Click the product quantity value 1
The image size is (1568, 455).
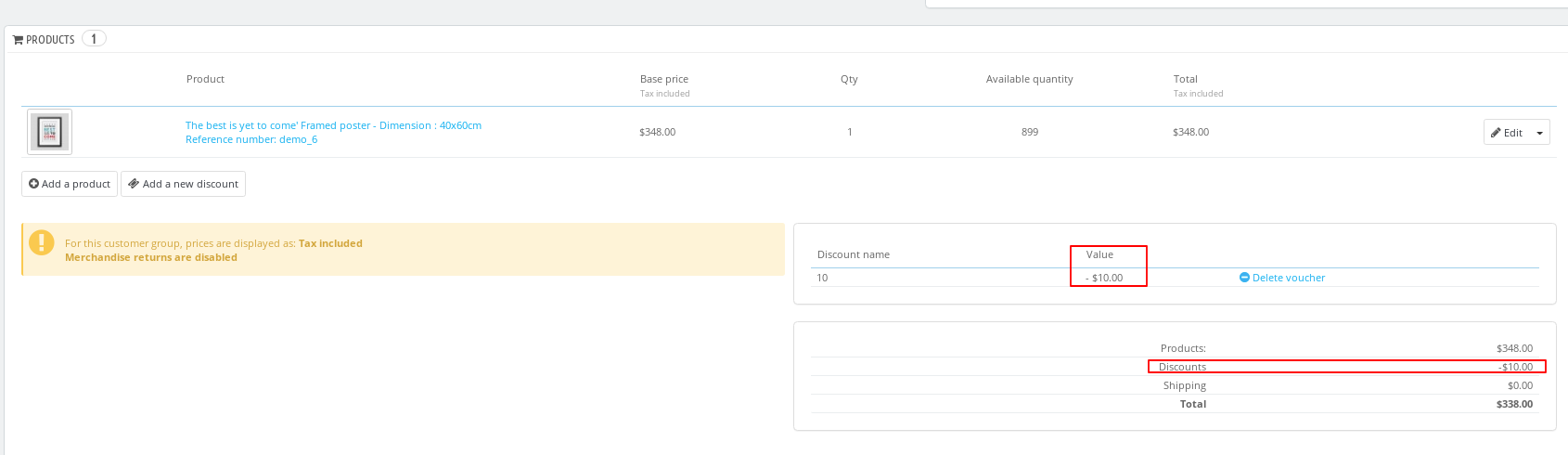[849, 132]
